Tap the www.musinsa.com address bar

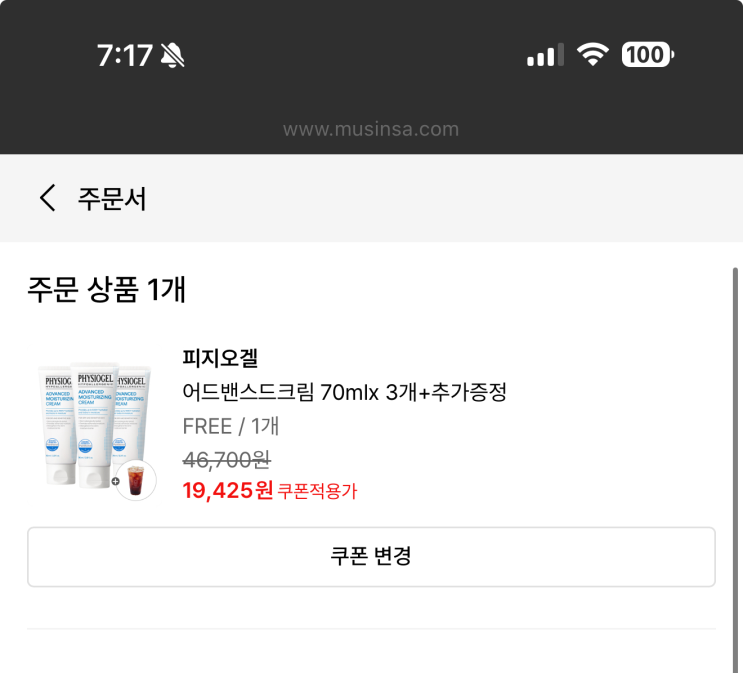pyautogui.click(x=371, y=129)
